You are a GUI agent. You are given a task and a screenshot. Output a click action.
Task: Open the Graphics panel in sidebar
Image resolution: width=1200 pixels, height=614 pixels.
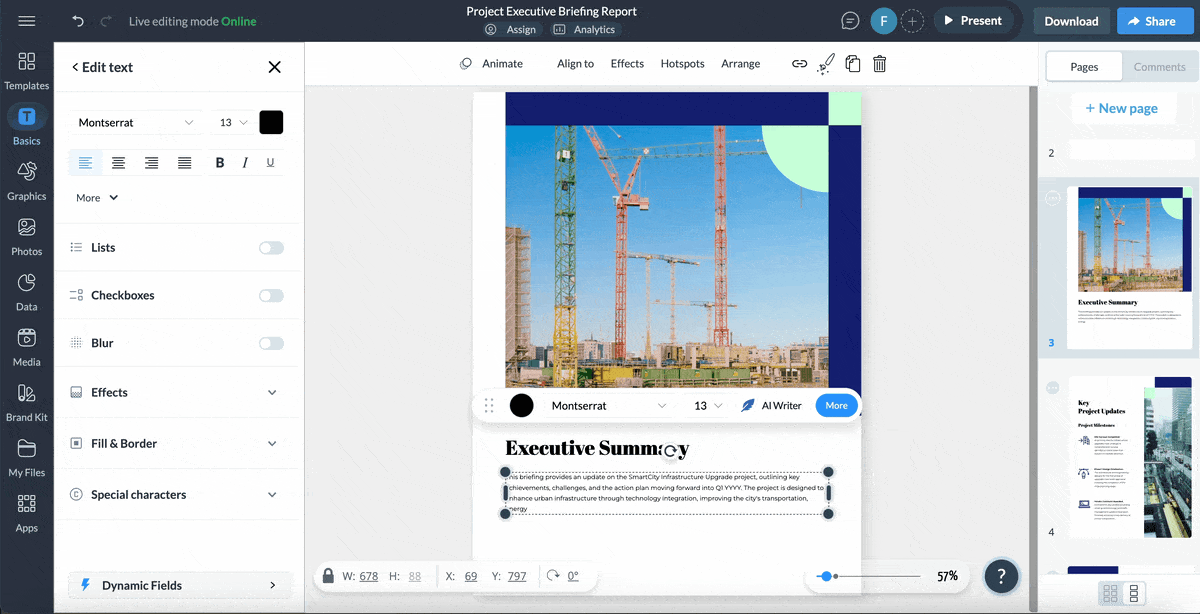(x=27, y=180)
